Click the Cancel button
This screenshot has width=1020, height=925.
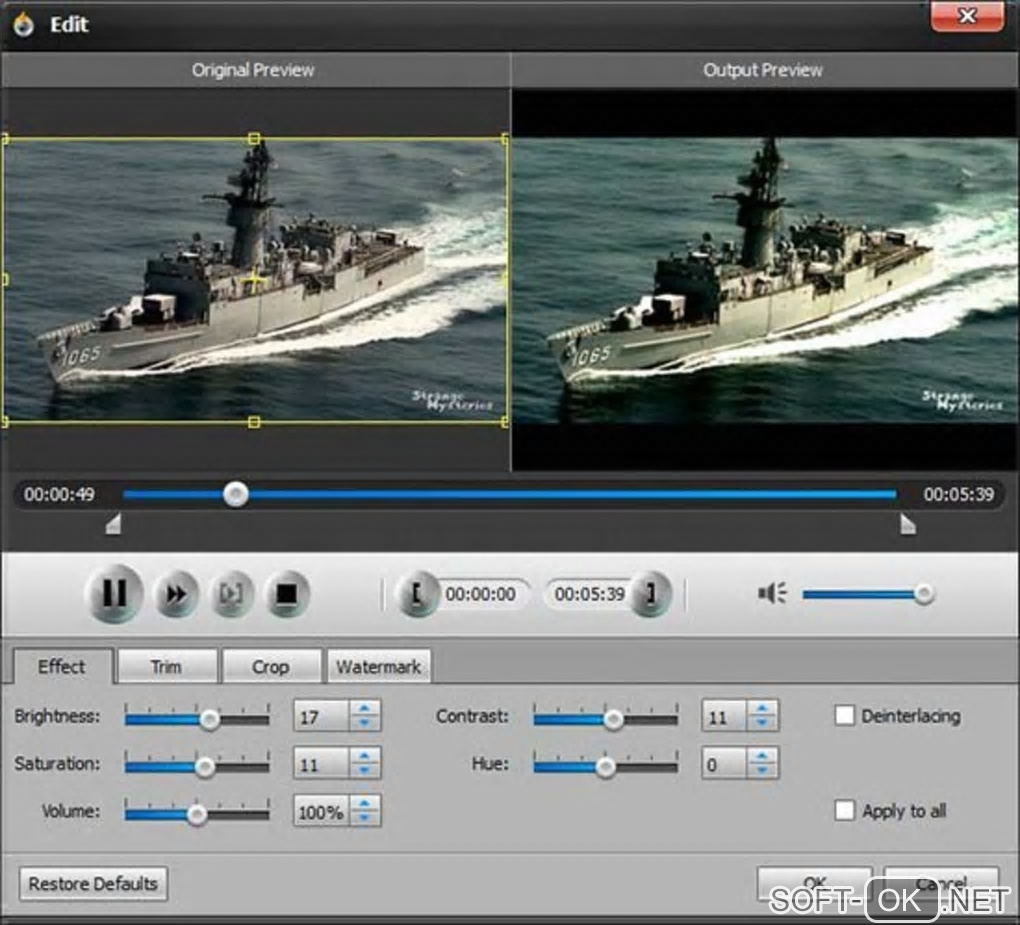click(x=941, y=883)
